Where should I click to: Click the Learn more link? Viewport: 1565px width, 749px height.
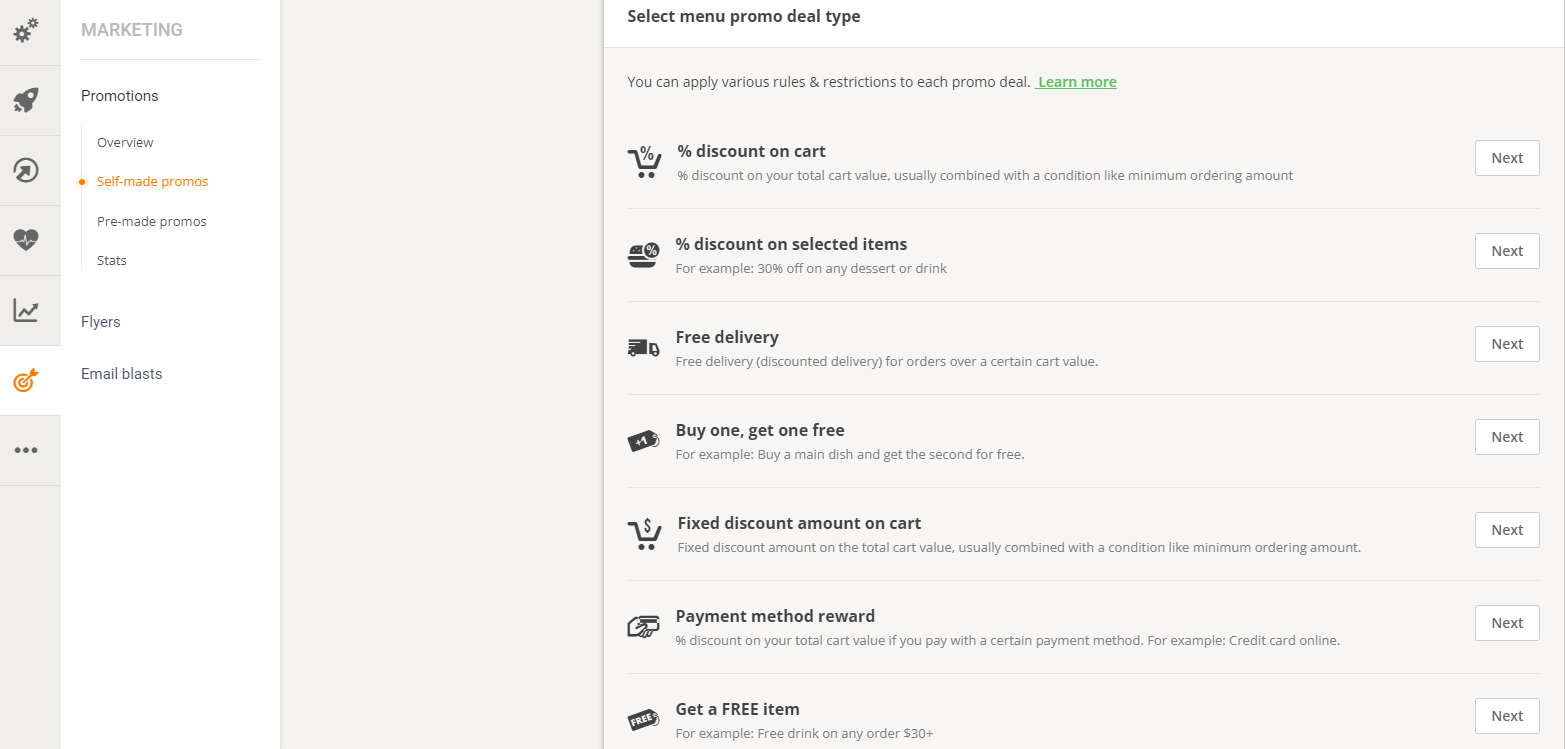1077,82
